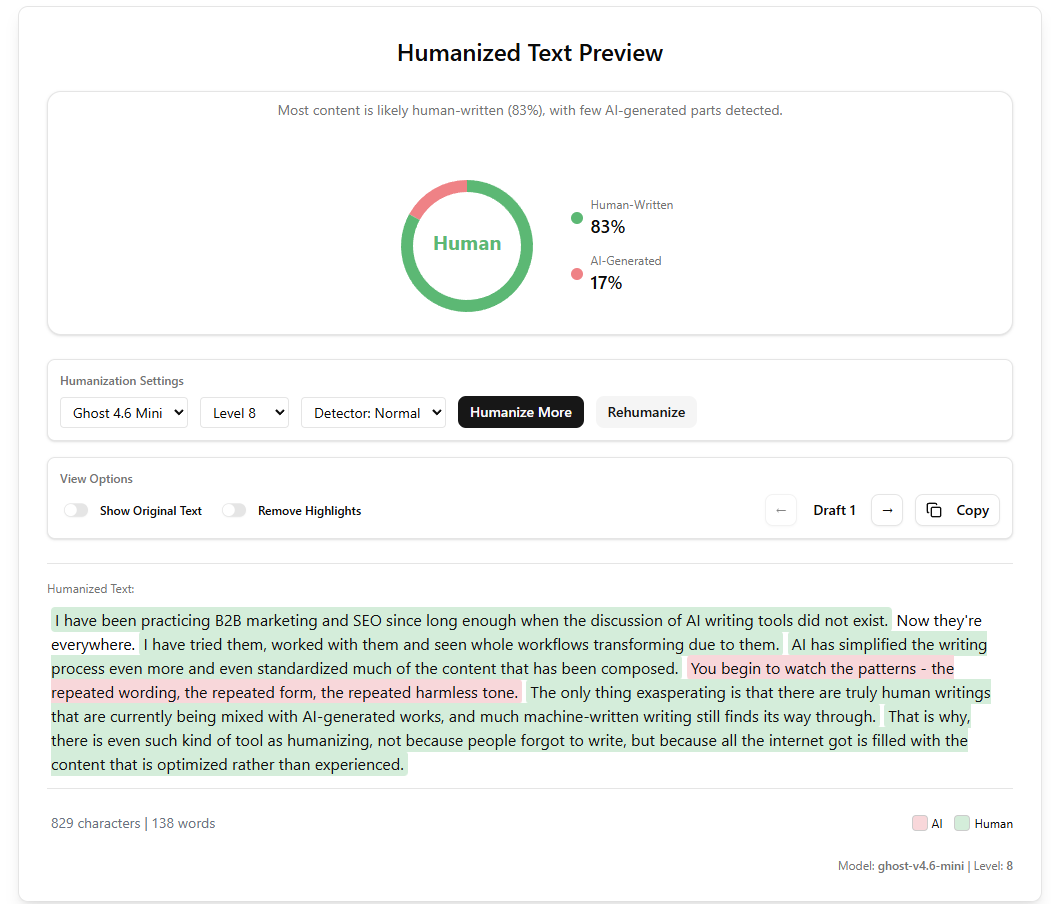Click the pink AI-Generated legend dot
Viewport: 1051px width, 904px height.
575,273
